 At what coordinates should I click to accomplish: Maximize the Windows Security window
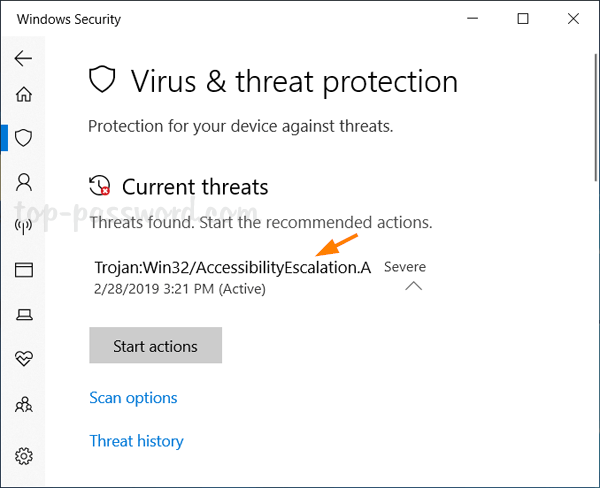(x=523, y=19)
